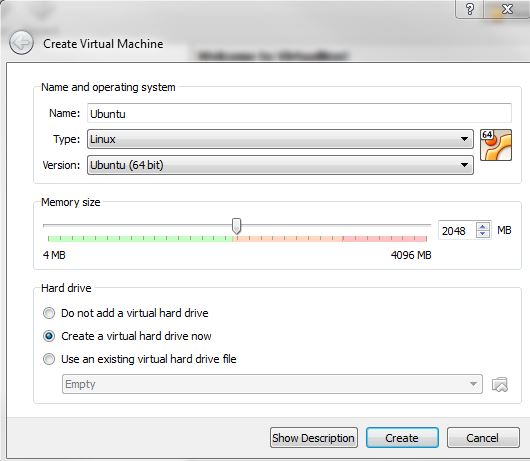Click the Show Description button
The height and width of the screenshot is (461, 530).
(x=314, y=438)
